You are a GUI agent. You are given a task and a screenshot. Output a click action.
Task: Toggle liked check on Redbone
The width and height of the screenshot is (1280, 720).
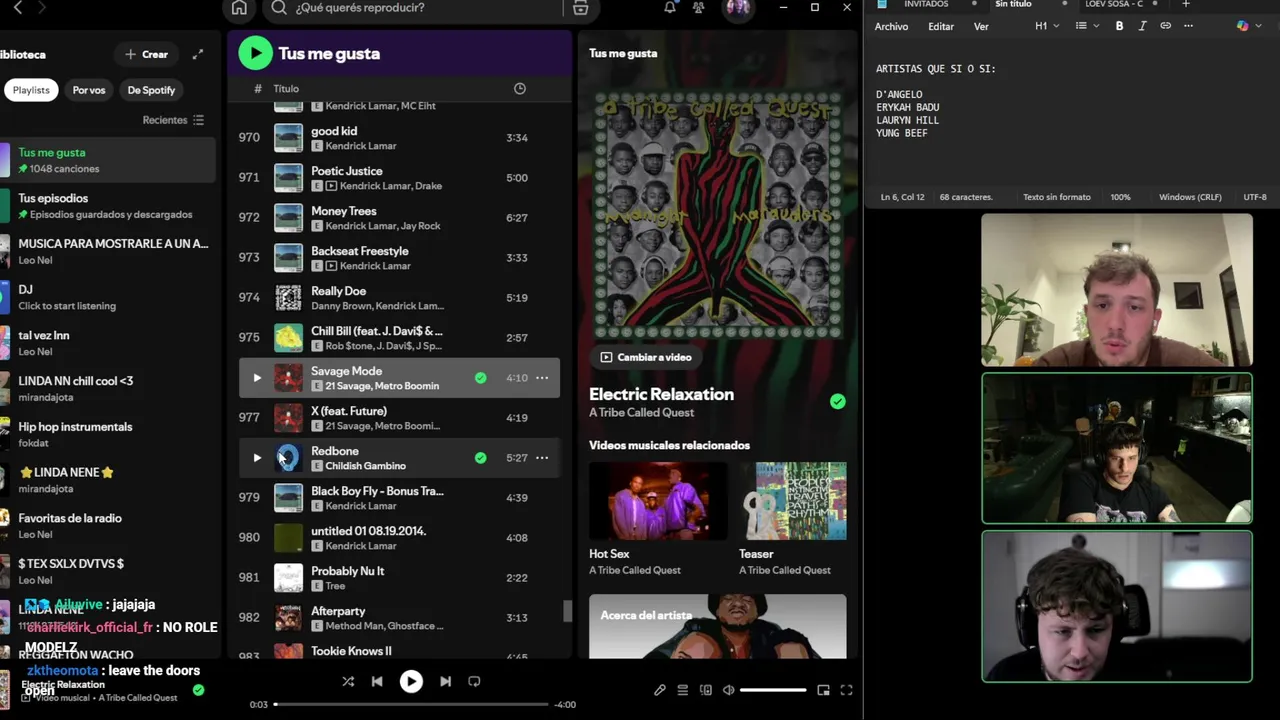coord(481,458)
